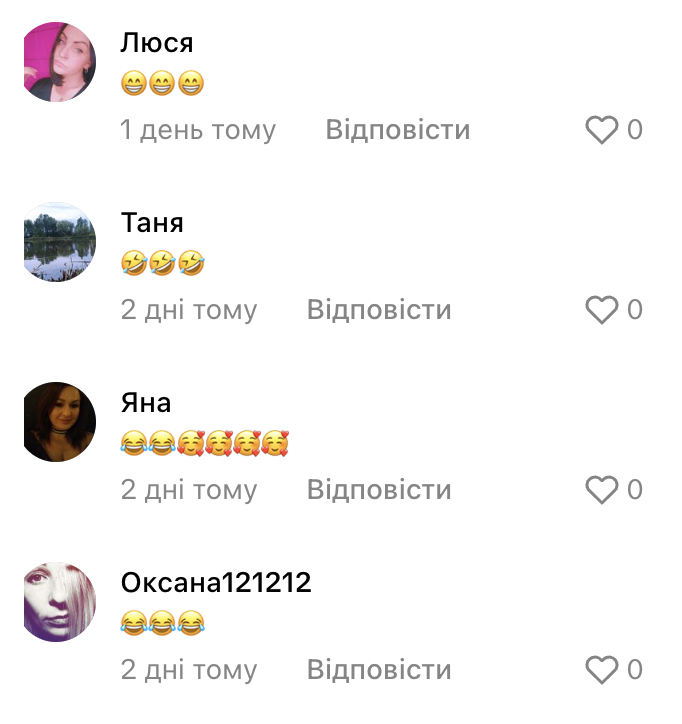Open the username Люся

coord(157,43)
